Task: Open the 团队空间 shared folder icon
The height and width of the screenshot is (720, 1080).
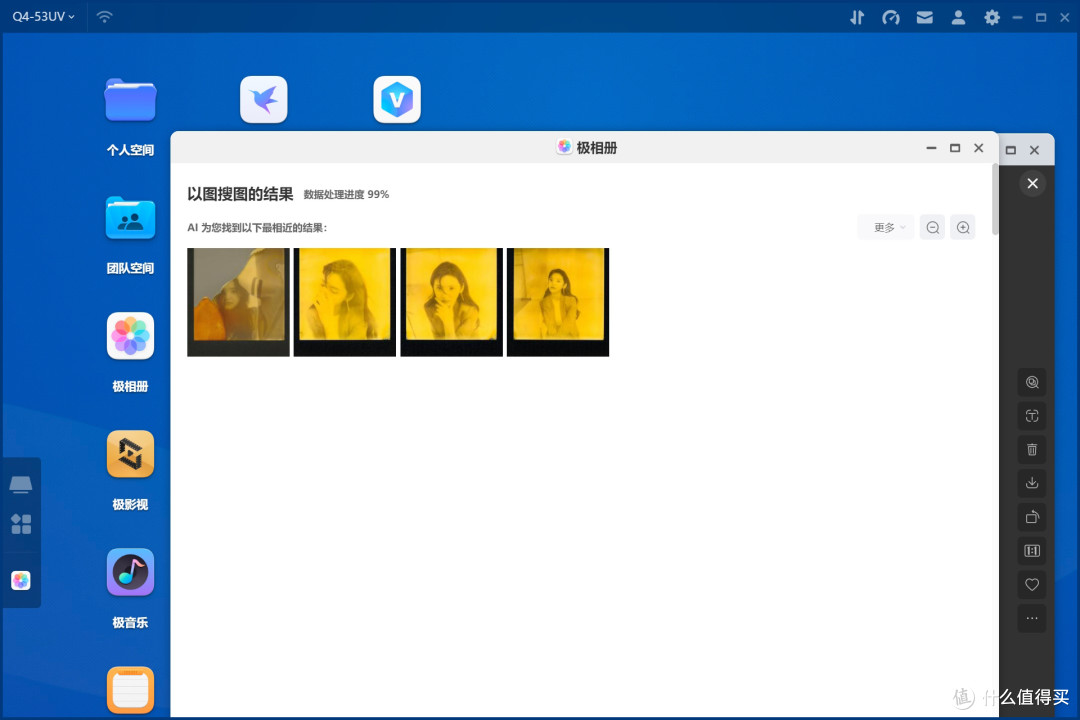Action: click(130, 218)
